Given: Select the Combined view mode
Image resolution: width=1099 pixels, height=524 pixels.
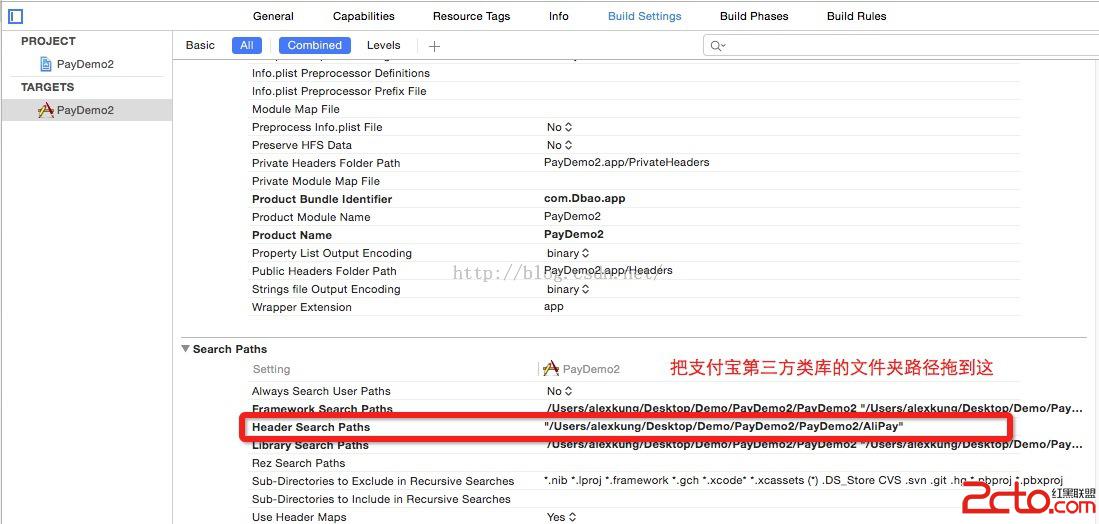Looking at the screenshot, I should click(315, 46).
